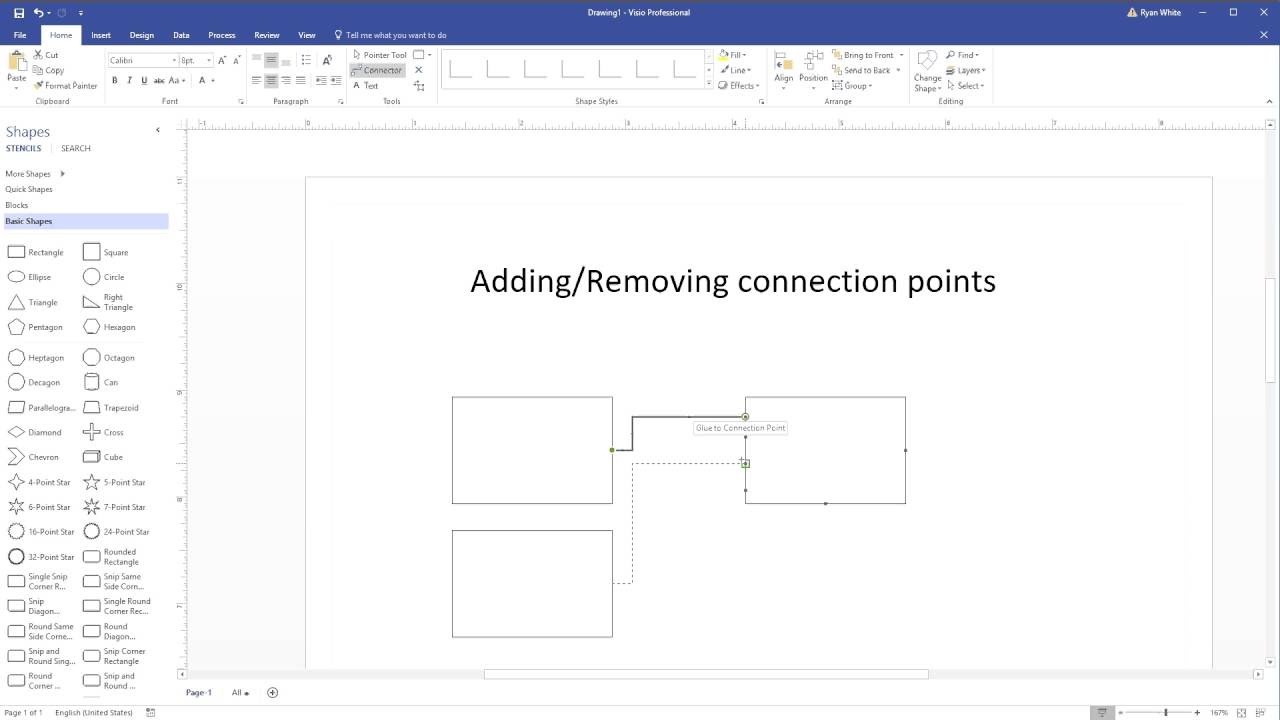Switch to the Insert tab

(101, 35)
